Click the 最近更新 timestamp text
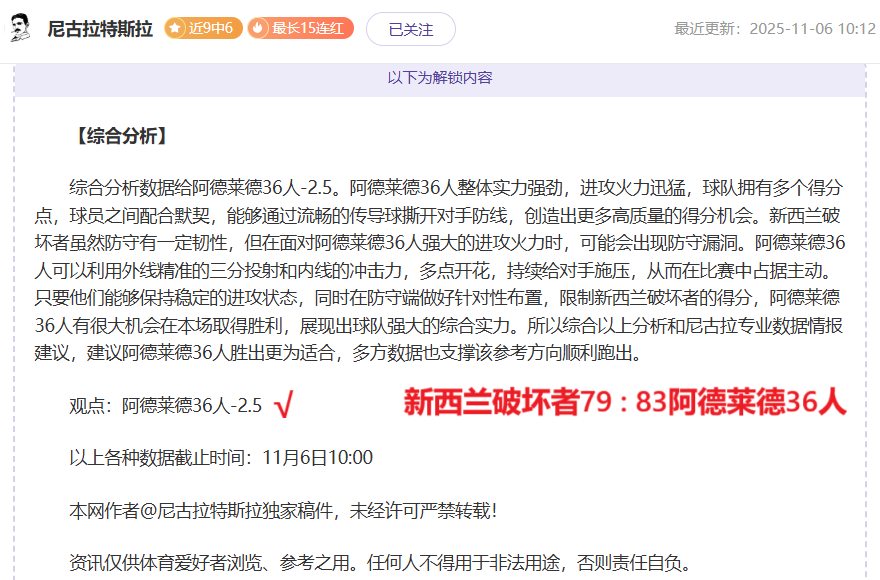This screenshot has width=880, height=580. 774,29
